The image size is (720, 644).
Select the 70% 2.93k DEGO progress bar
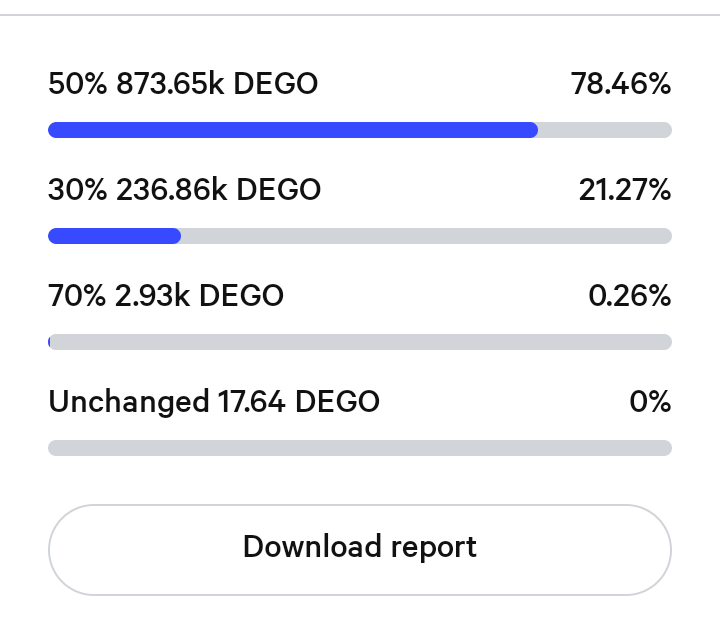[x=360, y=342]
